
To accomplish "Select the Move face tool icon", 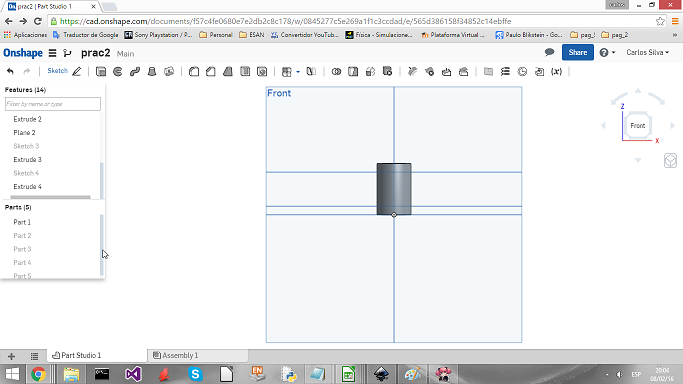I will [446, 71].
